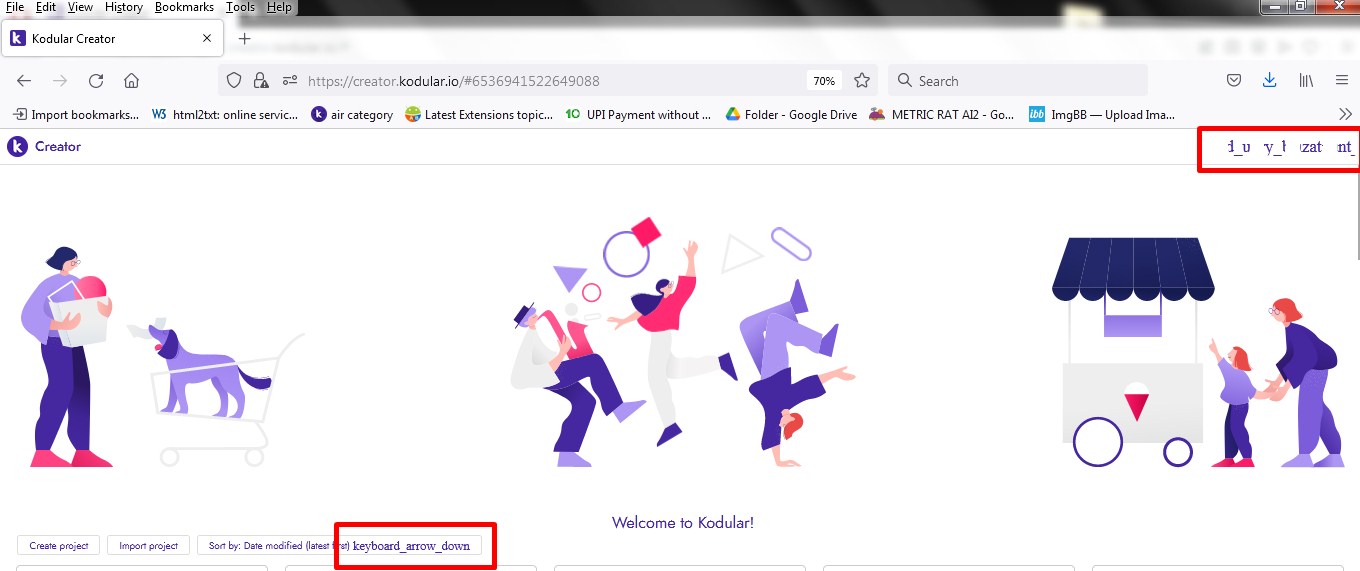Click the Import project button
Image resolution: width=1360 pixels, height=571 pixels.
[148, 546]
